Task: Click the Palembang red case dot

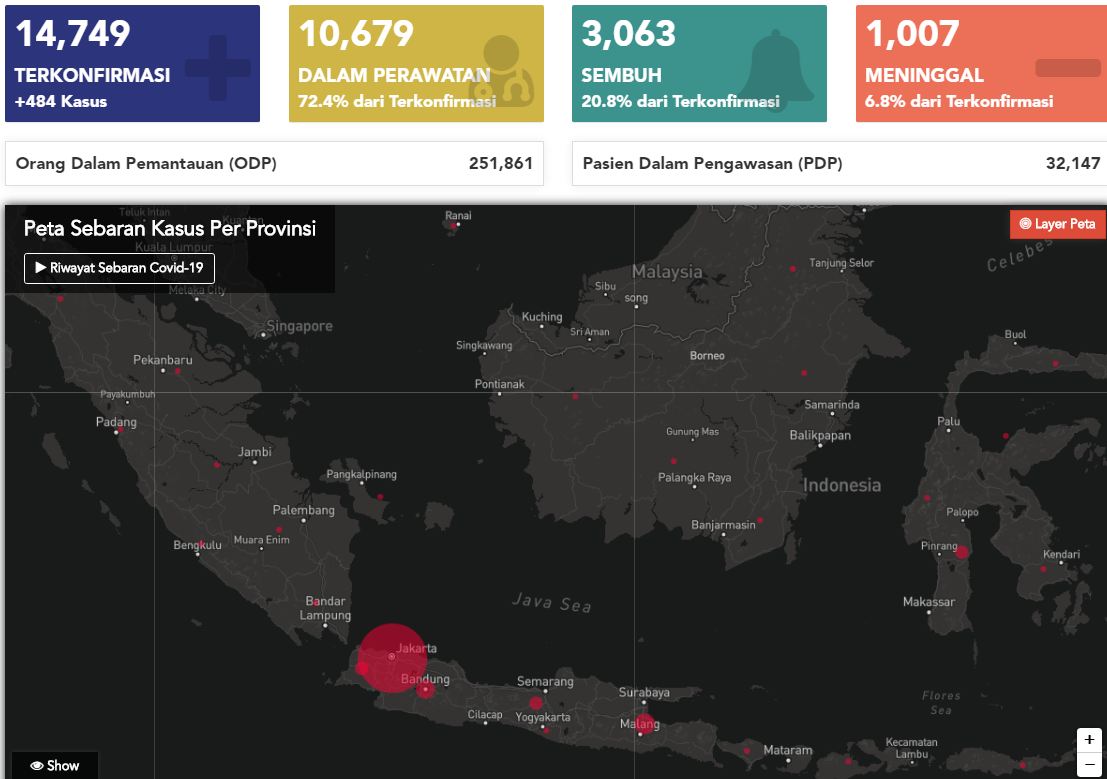Action: [279, 529]
